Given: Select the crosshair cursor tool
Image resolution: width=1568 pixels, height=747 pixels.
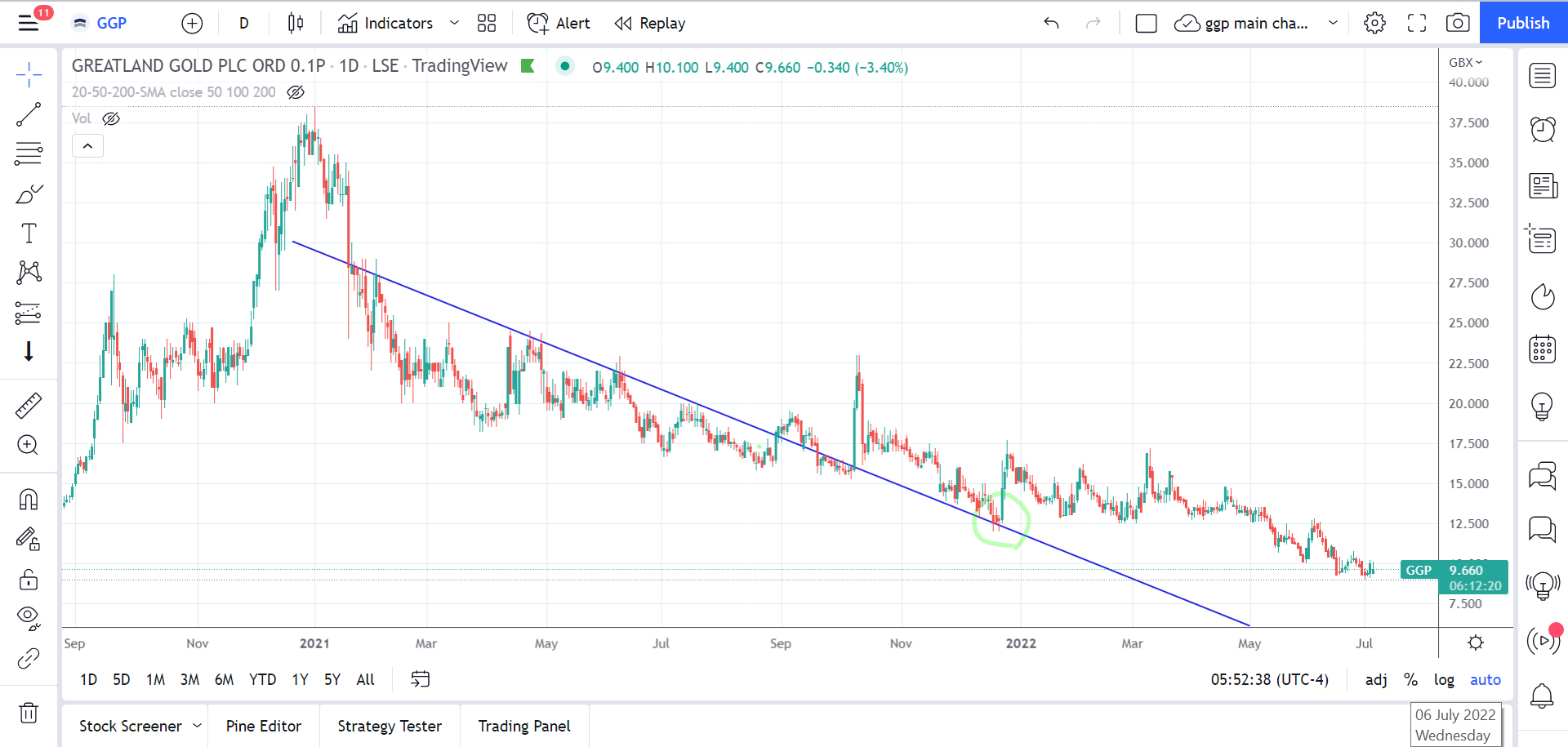Looking at the screenshot, I should click(x=29, y=75).
